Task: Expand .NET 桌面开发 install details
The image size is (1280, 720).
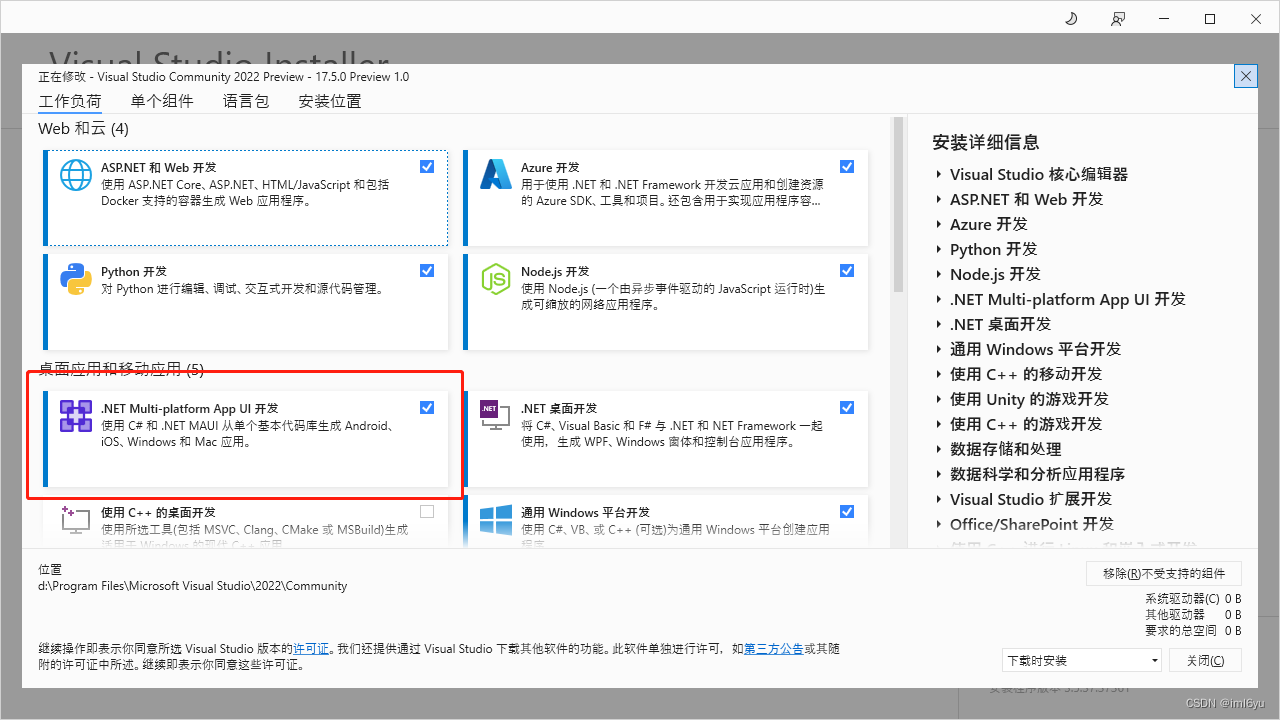Action: coord(940,324)
